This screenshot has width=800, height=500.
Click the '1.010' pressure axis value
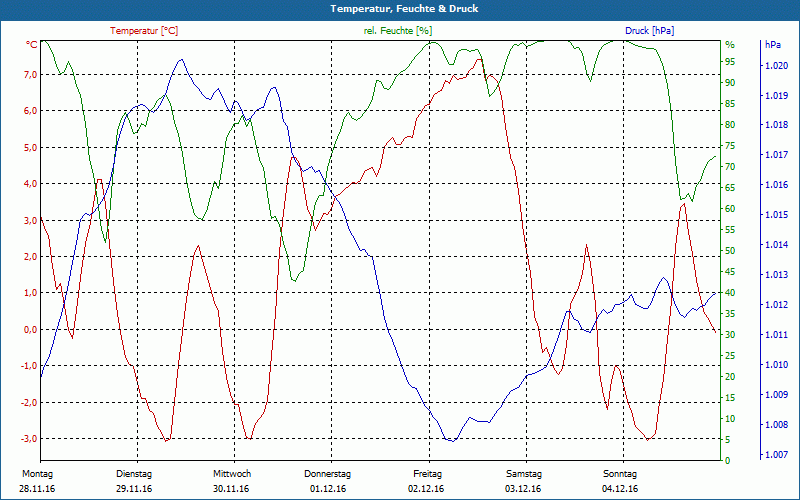(x=776, y=365)
